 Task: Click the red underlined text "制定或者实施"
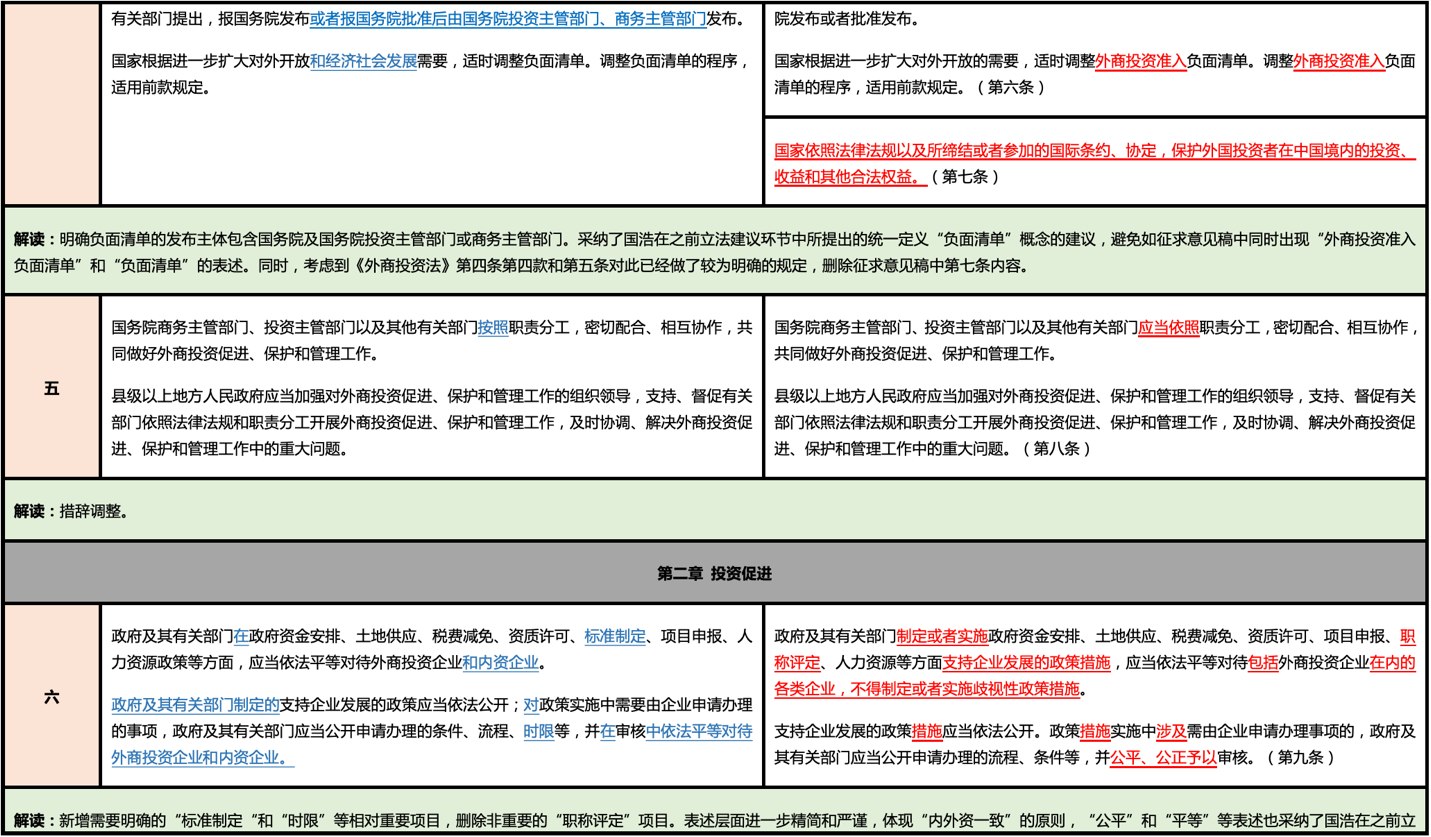942,635
